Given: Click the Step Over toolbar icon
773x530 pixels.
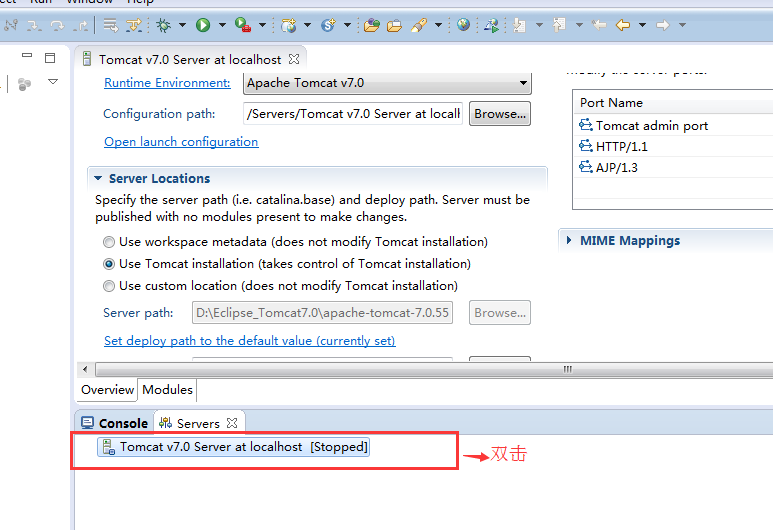Looking at the screenshot, I should (57, 26).
